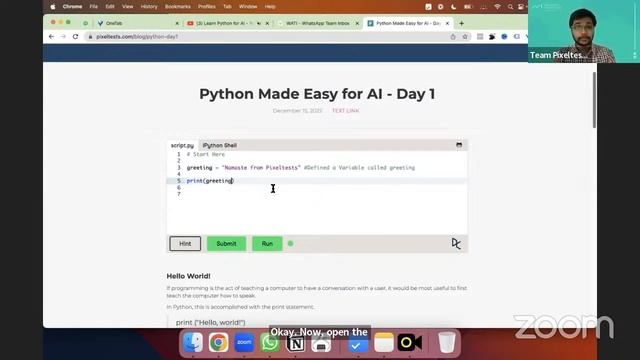640x360 pixels.
Task: Open Spotlight search in menu bar
Action: point(510,7)
